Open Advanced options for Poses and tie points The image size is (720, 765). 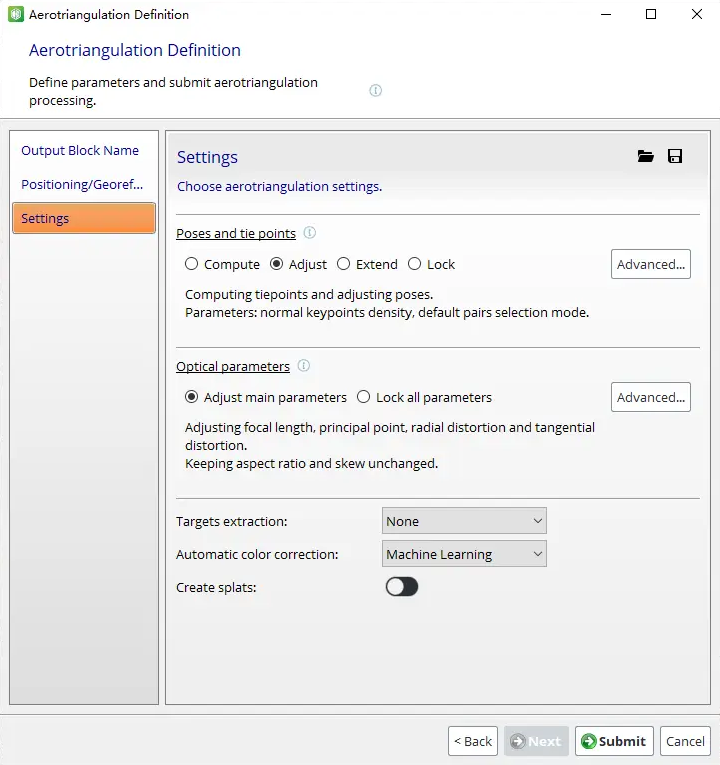coord(651,264)
